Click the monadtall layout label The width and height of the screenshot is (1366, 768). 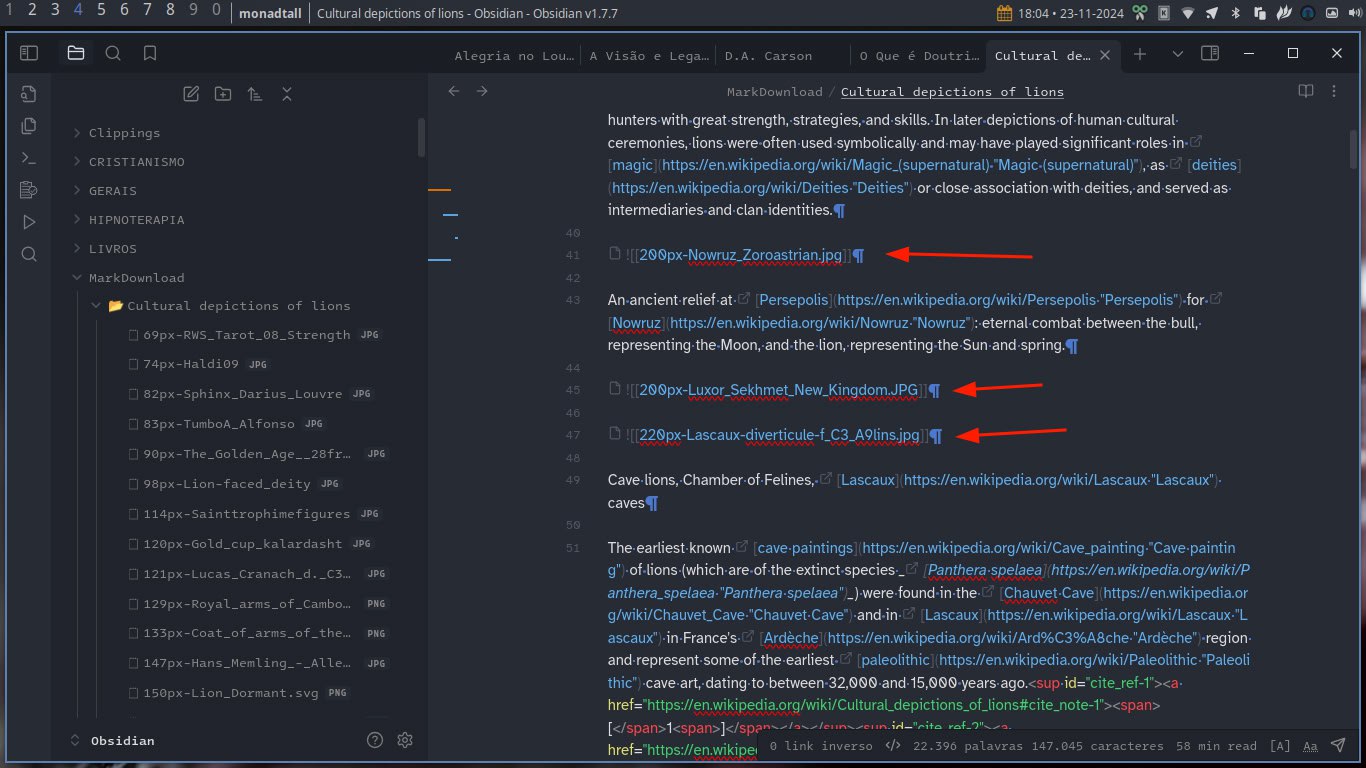click(x=271, y=12)
